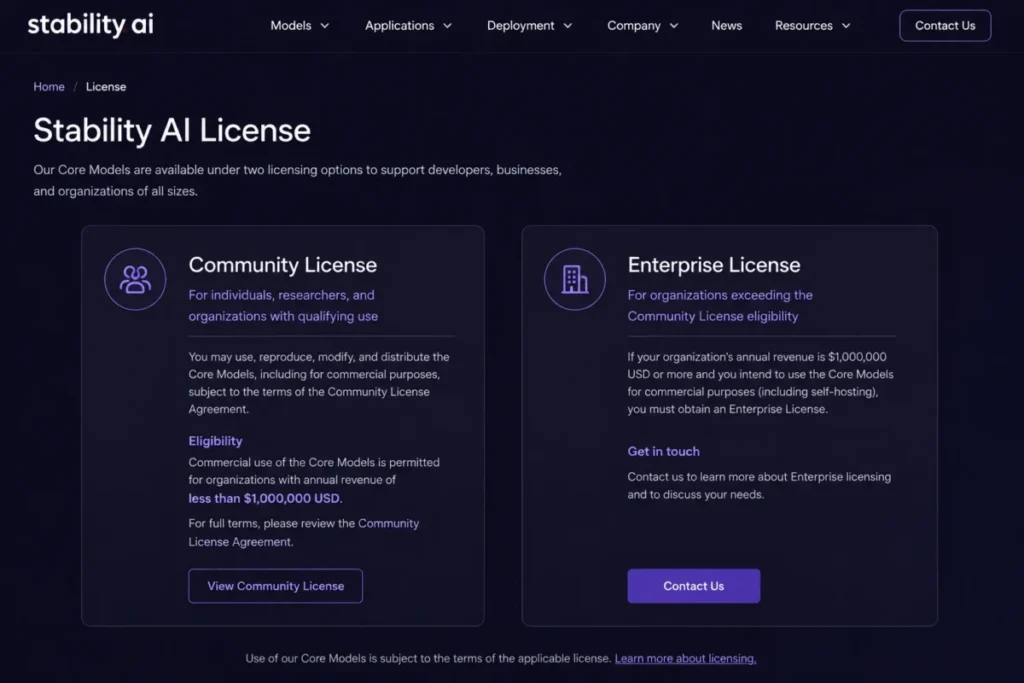The image size is (1024, 683).
Task: Expand the Resources chevron arrow
Action: 846,26
